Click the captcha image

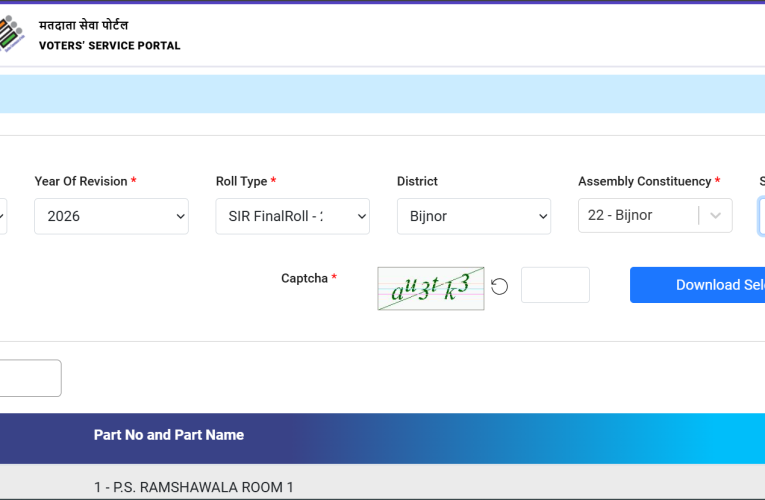point(430,288)
